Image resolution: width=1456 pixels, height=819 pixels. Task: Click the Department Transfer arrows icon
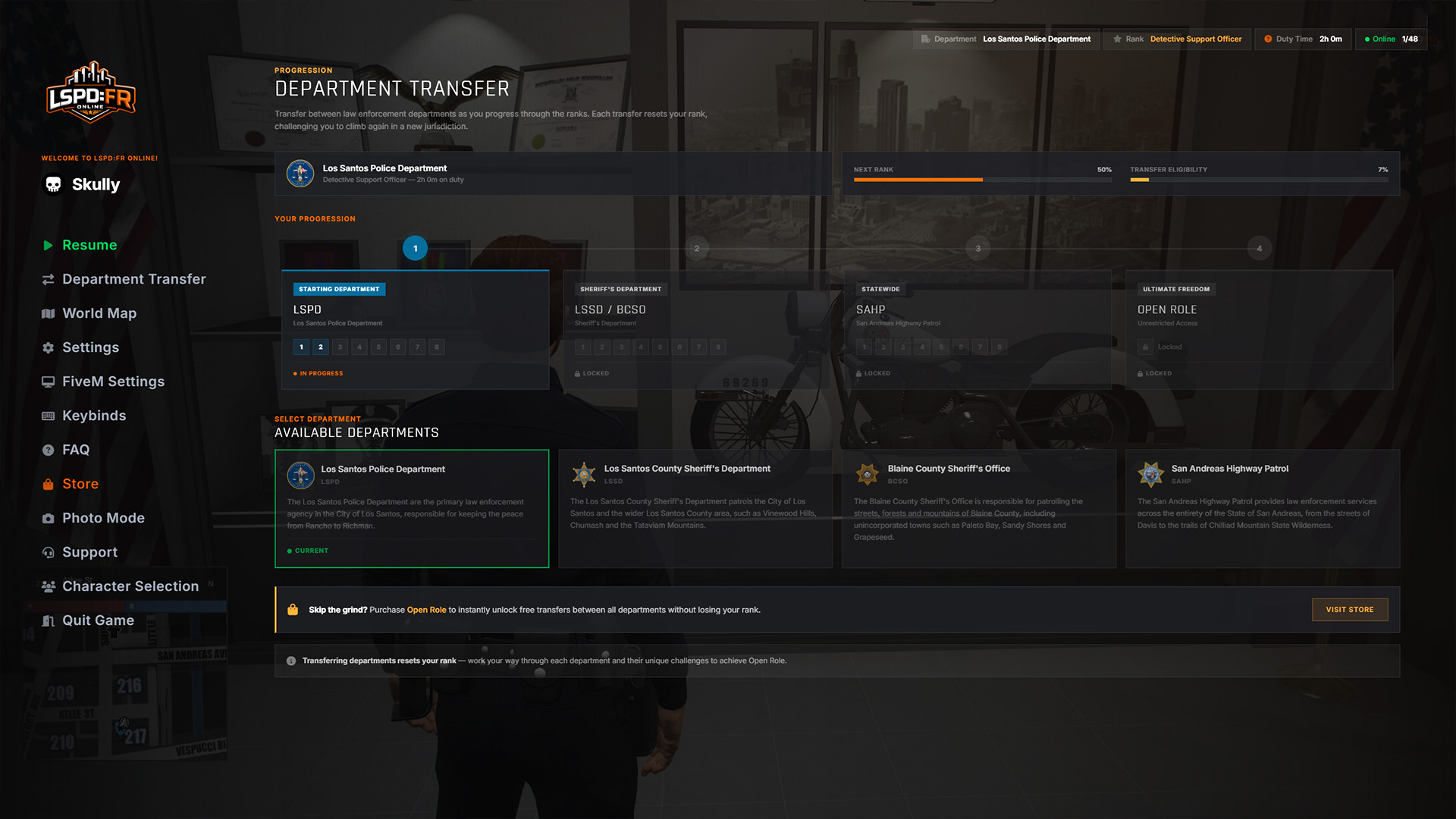48,279
